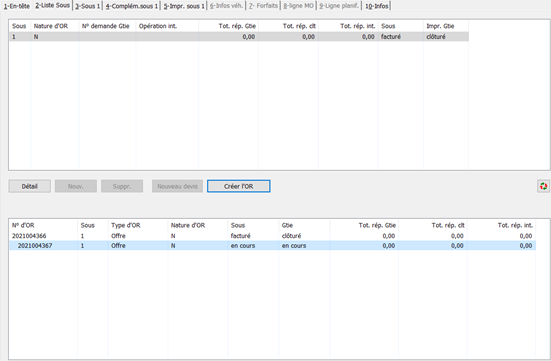Click the Opération int. column header

tap(158, 26)
